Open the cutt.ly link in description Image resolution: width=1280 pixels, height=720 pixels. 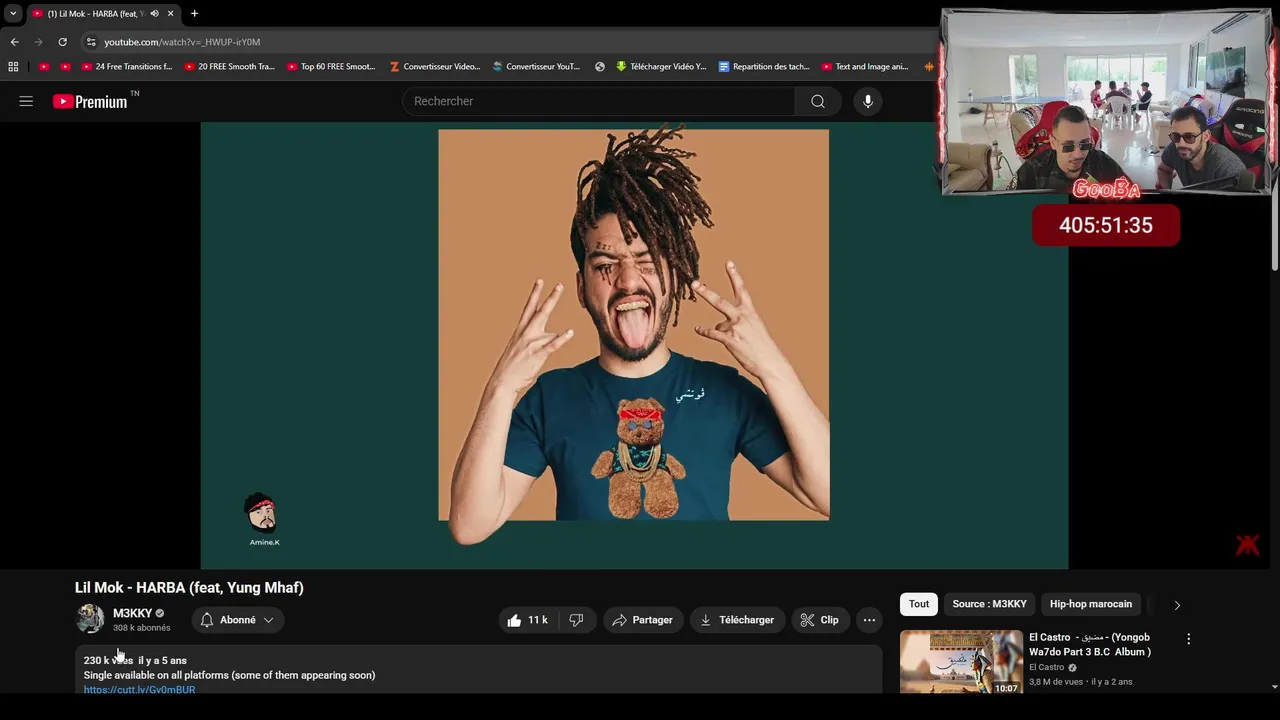click(139, 690)
